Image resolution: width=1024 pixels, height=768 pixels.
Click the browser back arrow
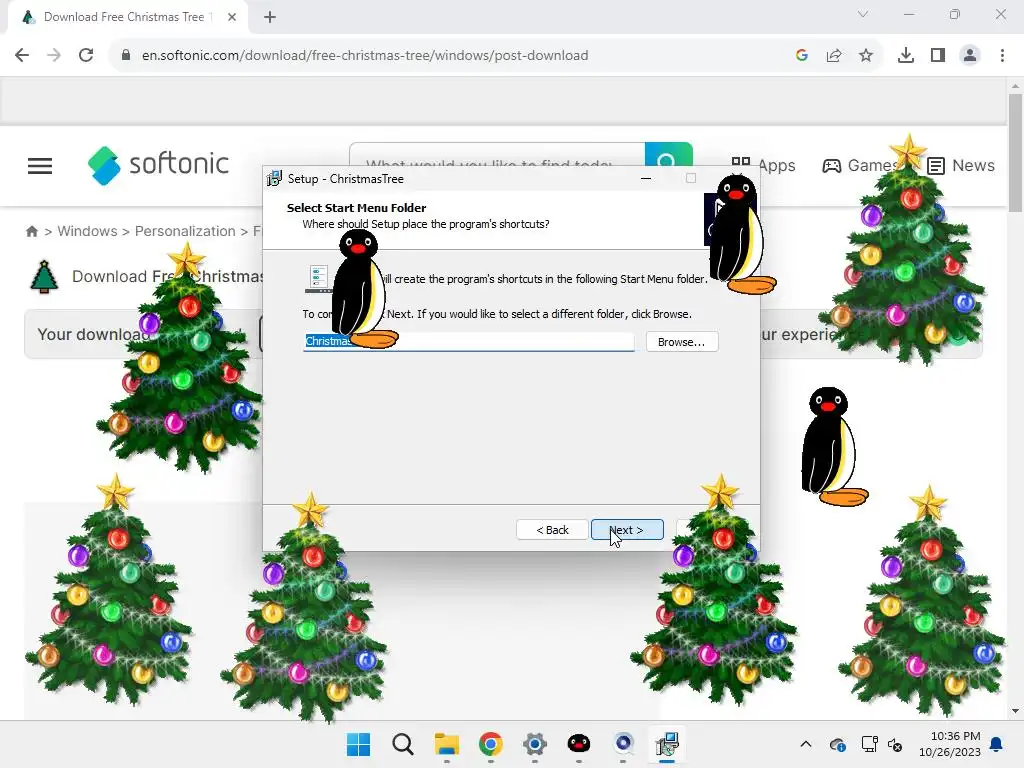22,55
